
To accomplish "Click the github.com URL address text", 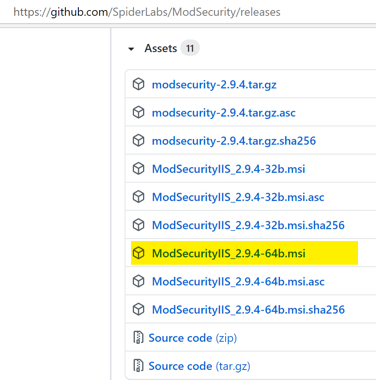I will [x=147, y=12].
